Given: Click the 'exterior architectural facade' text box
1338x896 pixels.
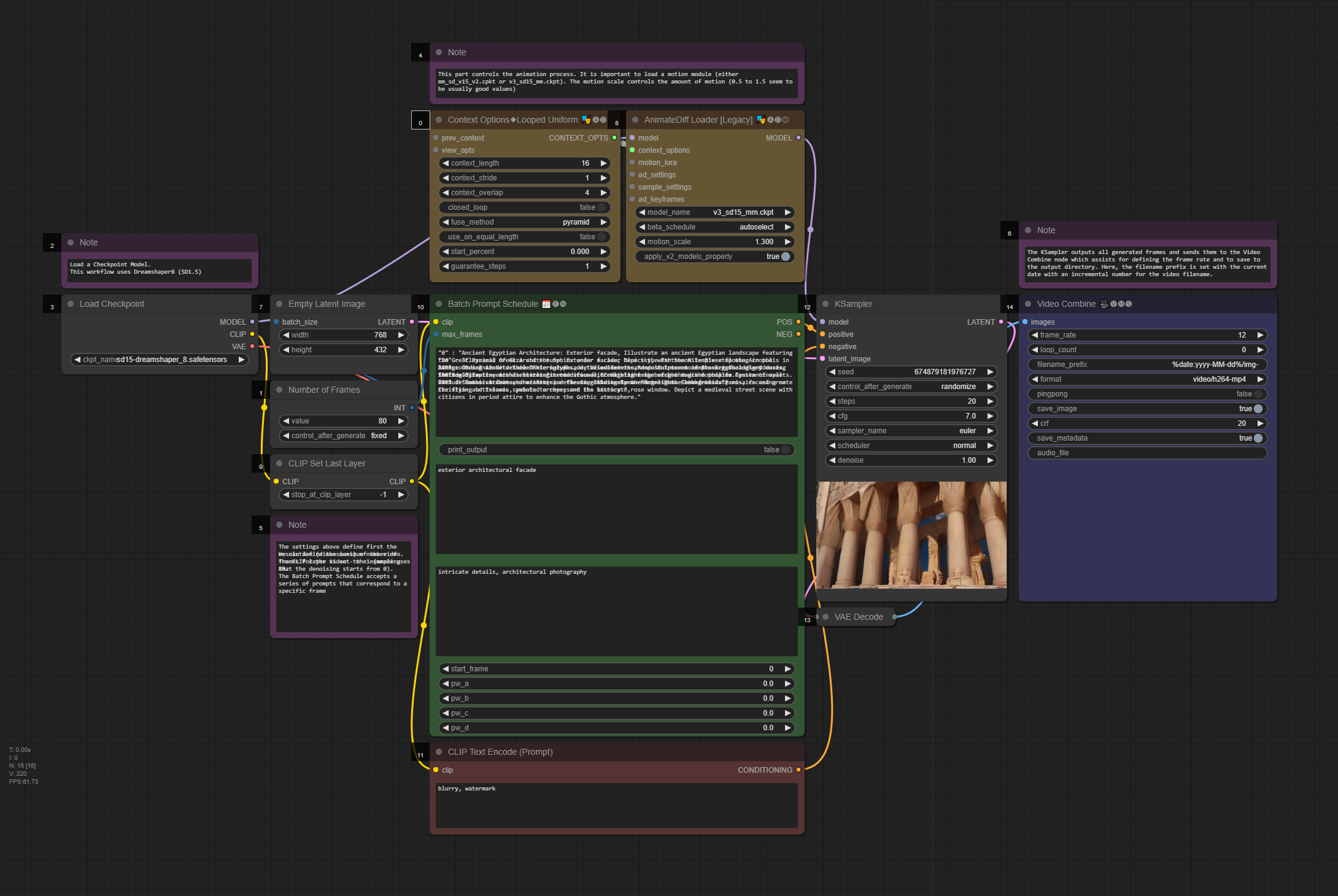Looking at the screenshot, I should (617, 509).
